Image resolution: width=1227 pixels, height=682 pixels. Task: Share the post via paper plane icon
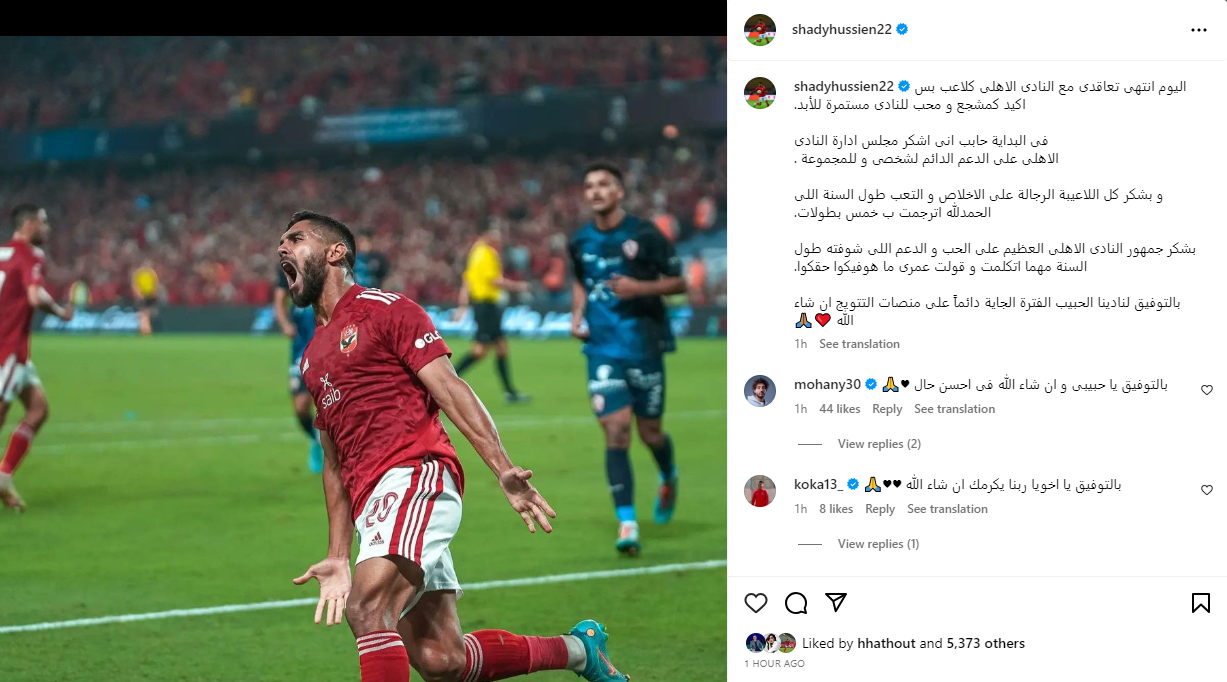click(x=836, y=603)
